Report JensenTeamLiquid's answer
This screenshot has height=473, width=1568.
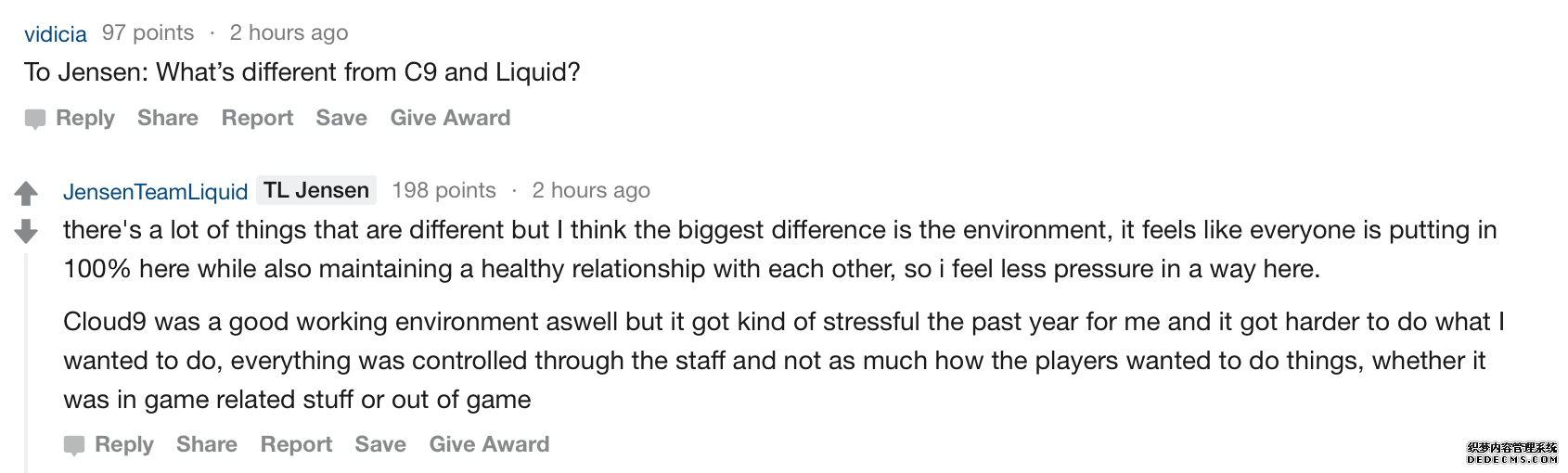click(x=296, y=444)
